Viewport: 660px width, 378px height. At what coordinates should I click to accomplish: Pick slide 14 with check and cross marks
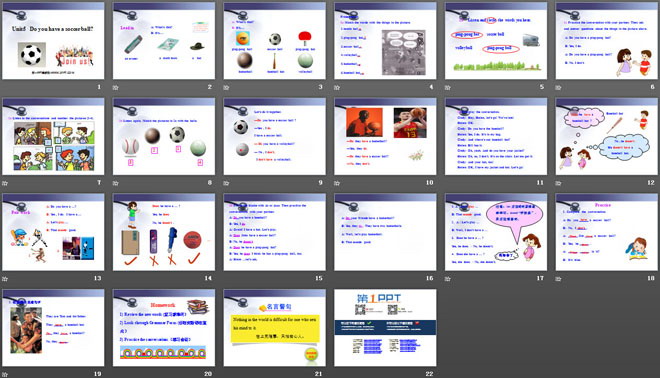tap(164, 232)
